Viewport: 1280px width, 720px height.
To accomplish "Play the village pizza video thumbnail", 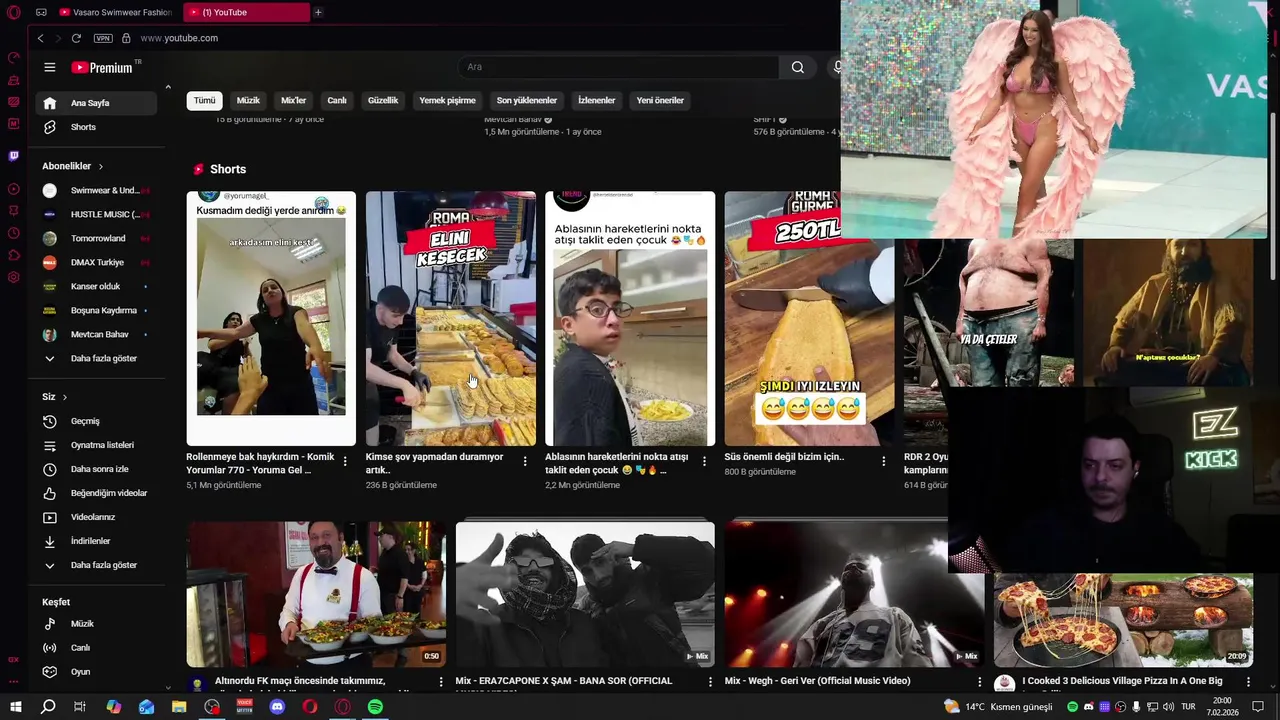I will coord(1123,621).
